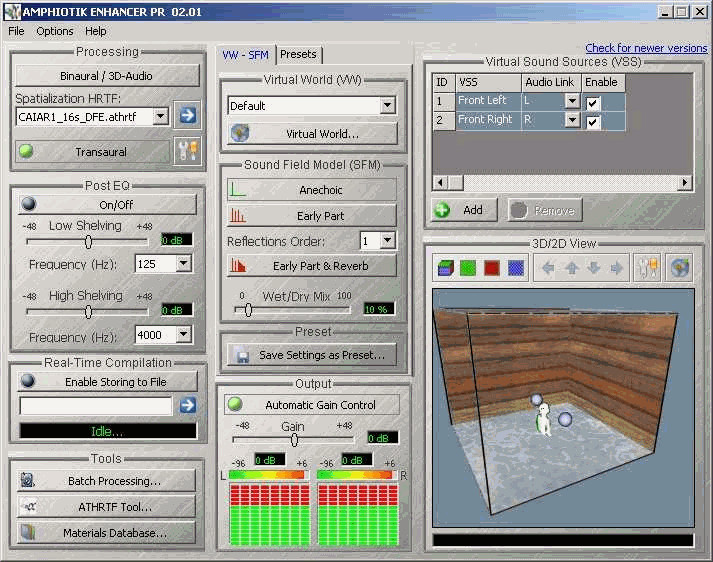
Task: Click the ATHRTF Tool icon
Action: point(29,506)
